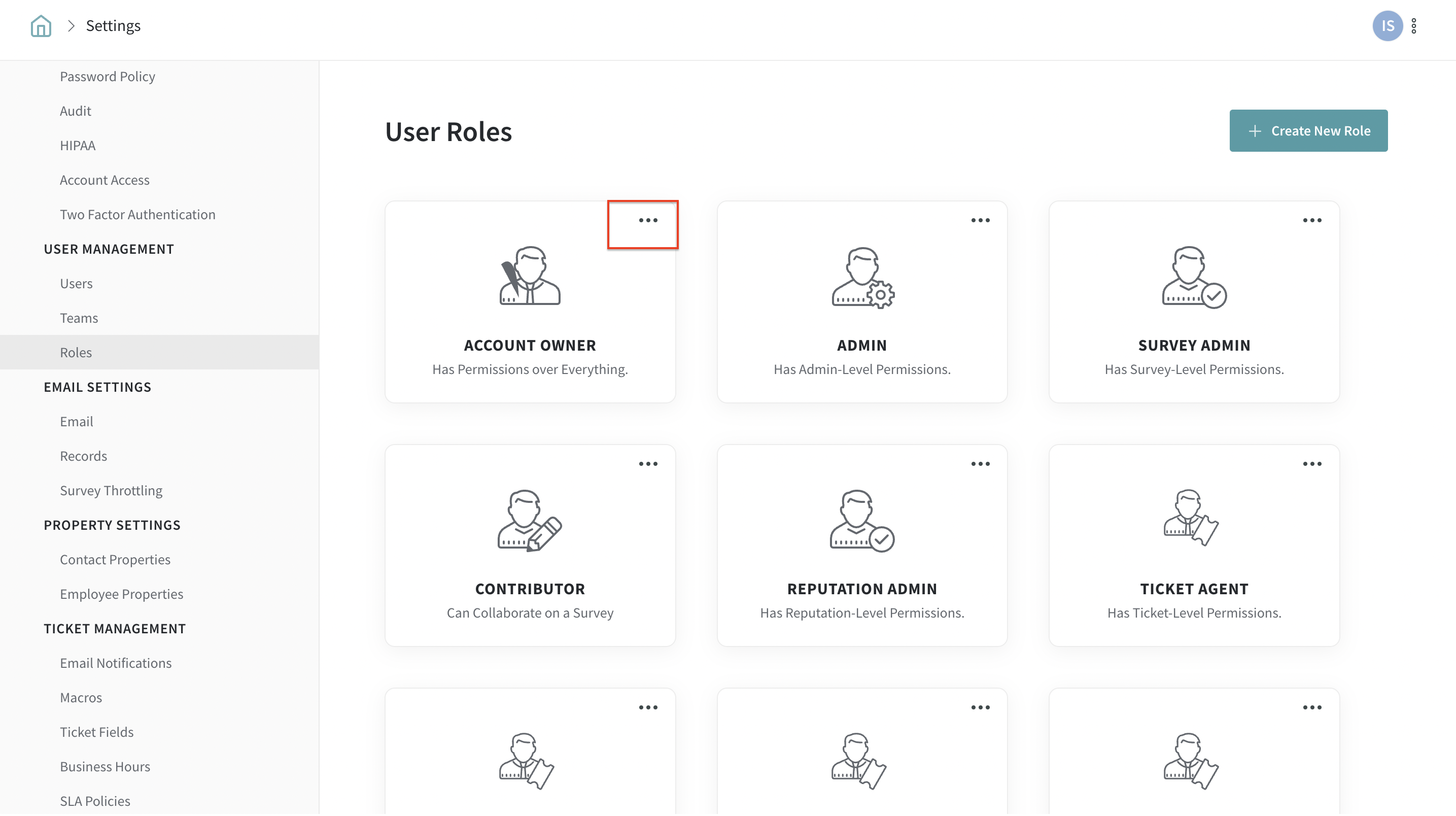The height and width of the screenshot is (816, 1456).
Task: Open Contributor card three-dot menu
Action: [648, 464]
